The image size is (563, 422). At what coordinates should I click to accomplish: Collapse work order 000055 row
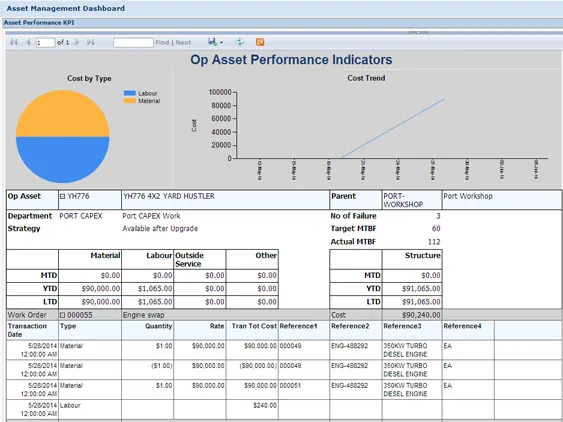pyautogui.click(x=62, y=315)
